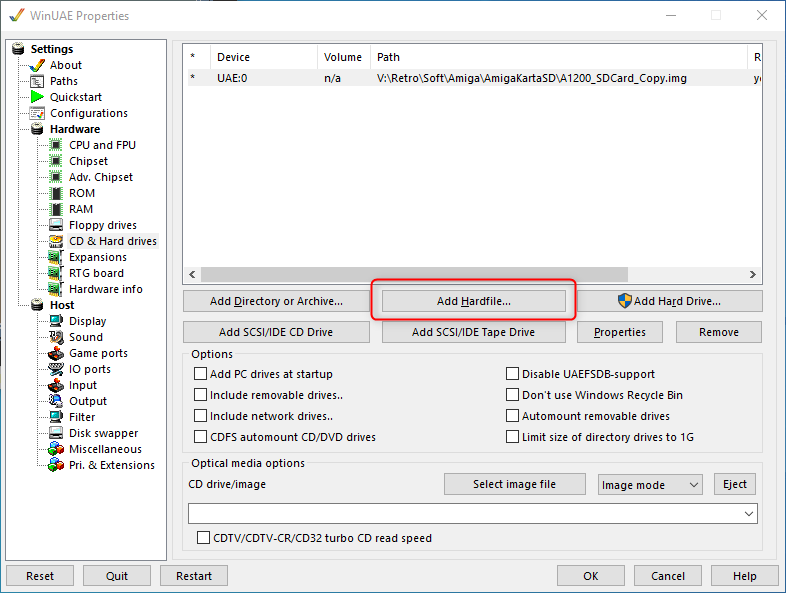Toggle Disable UAEFSDB-support checkbox
The image size is (786, 593).
pos(512,374)
